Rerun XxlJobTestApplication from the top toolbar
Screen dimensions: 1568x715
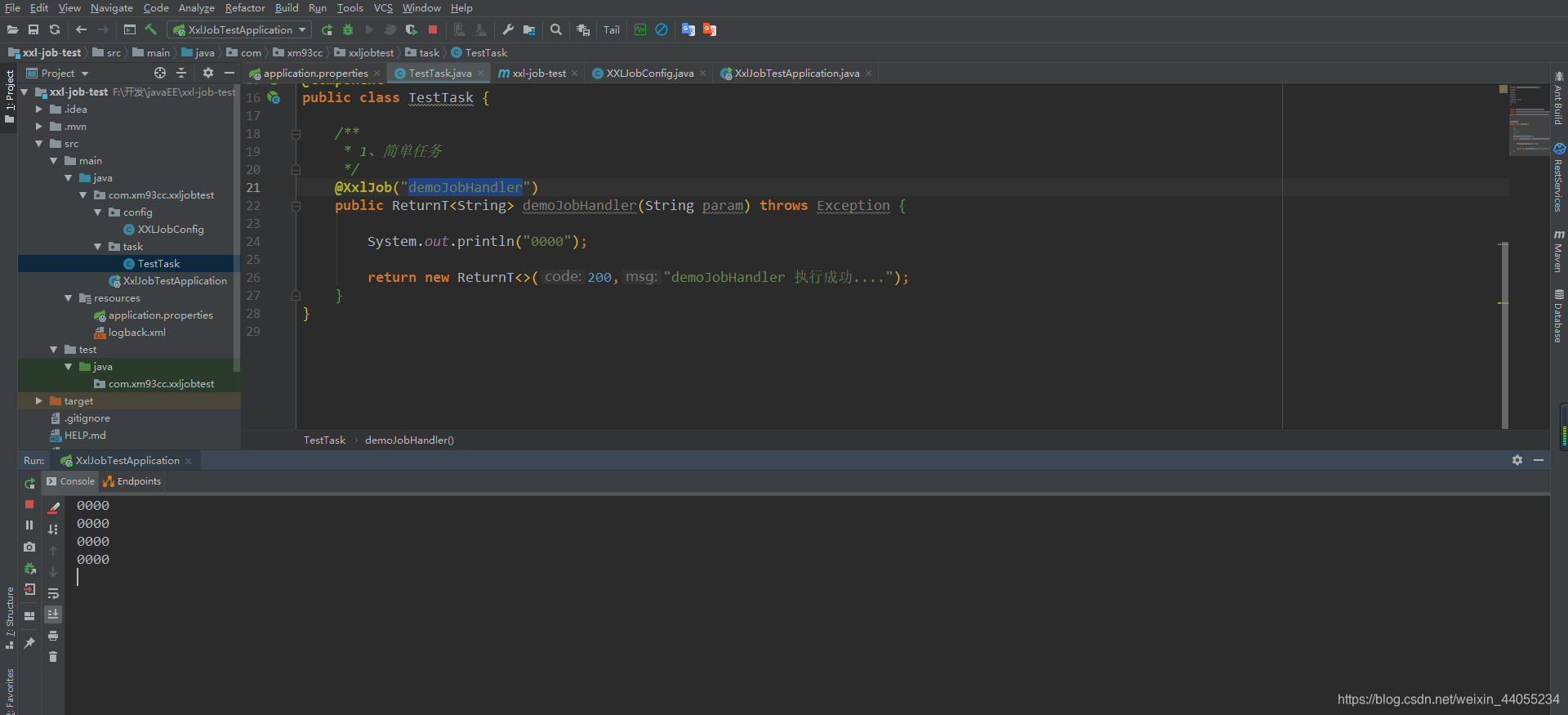(327, 29)
